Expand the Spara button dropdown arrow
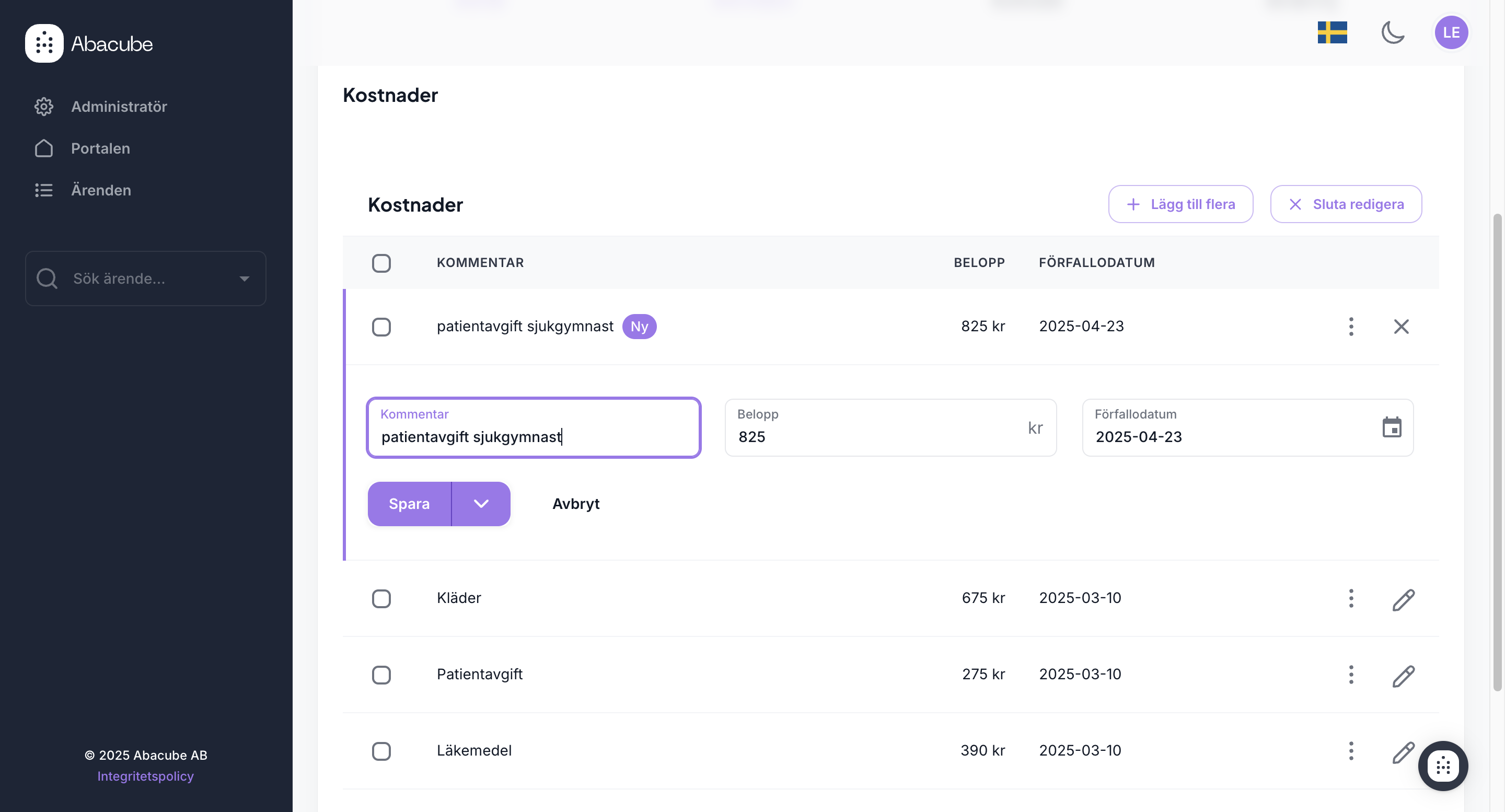This screenshot has width=1505, height=812. (x=481, y=504)
